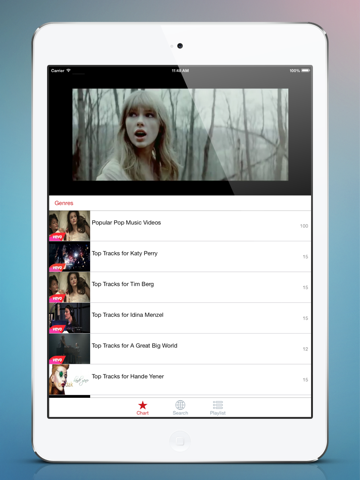
Task: Click the Hande Yener row thumbnail
Action: point(69,380)
